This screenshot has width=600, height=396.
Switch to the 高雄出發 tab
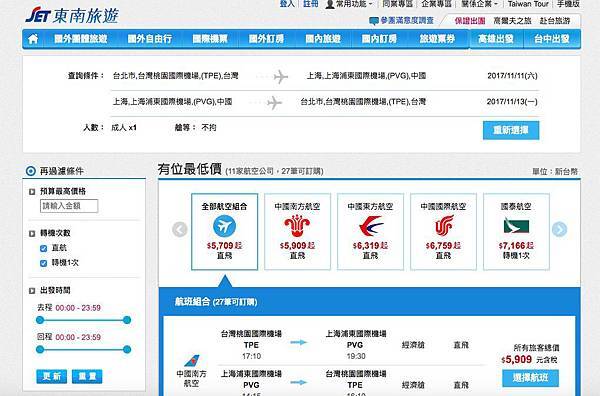click(496, 39)
